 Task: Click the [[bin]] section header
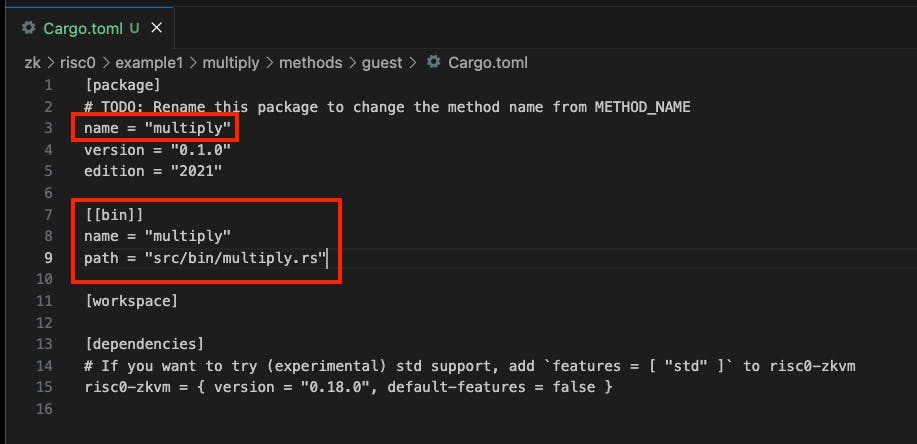click(x=113, y=215)
